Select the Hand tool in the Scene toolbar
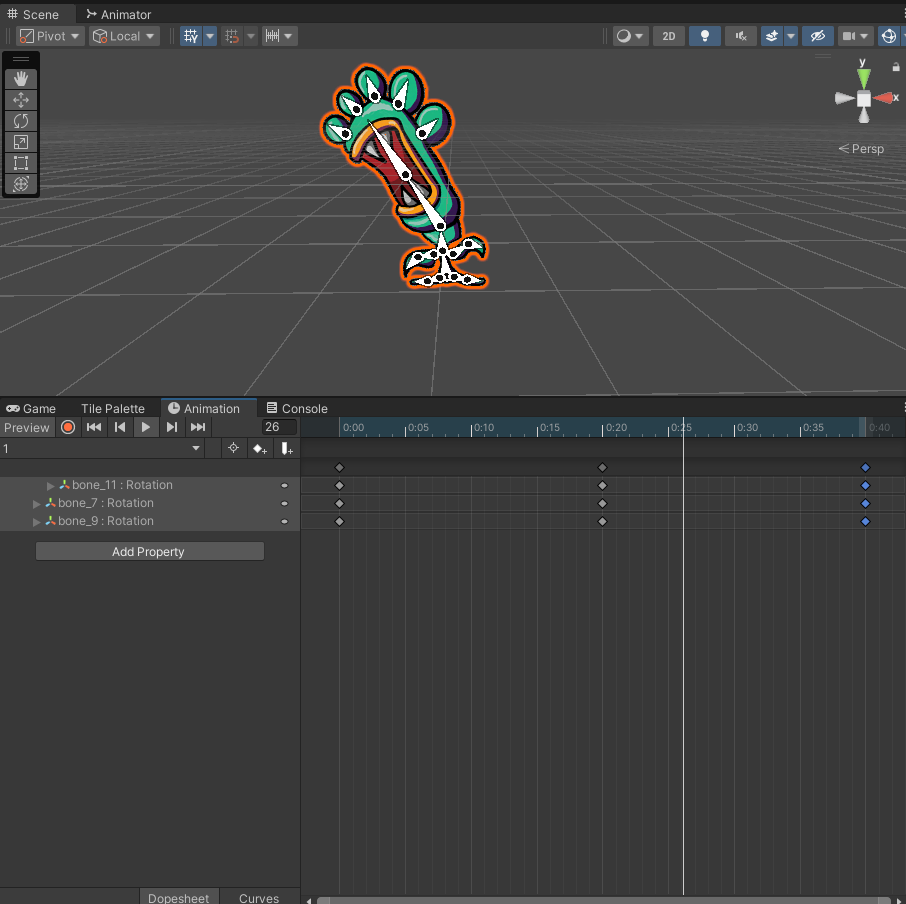The height and width of the screenshot is (904, 906). (21, 78)
